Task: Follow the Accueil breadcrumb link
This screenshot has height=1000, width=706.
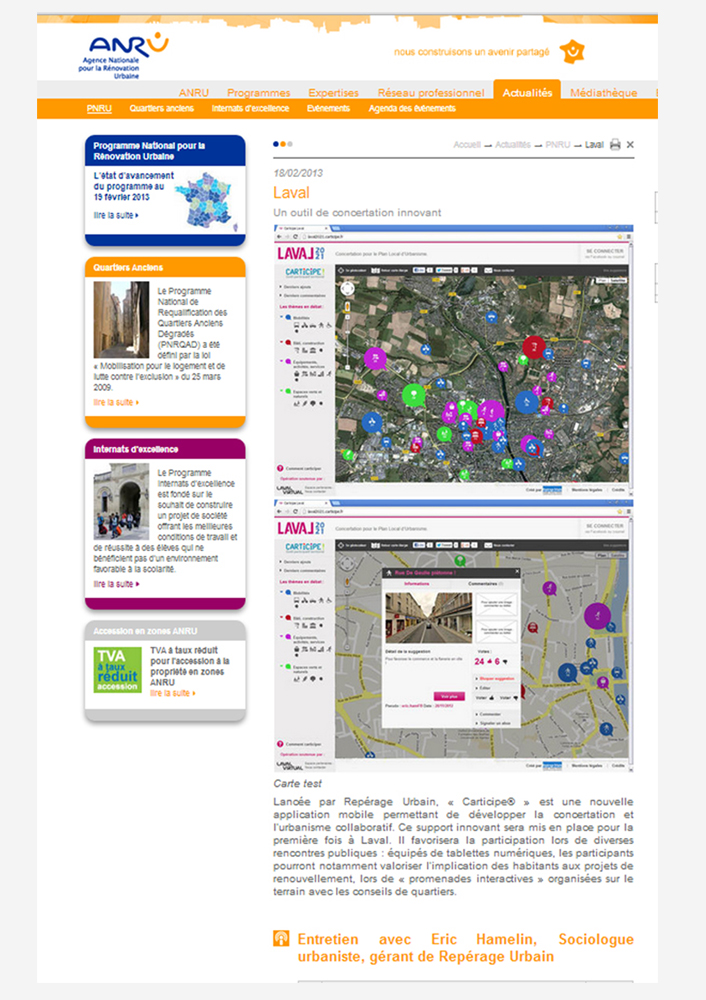Action: click(x=467, y=145)
